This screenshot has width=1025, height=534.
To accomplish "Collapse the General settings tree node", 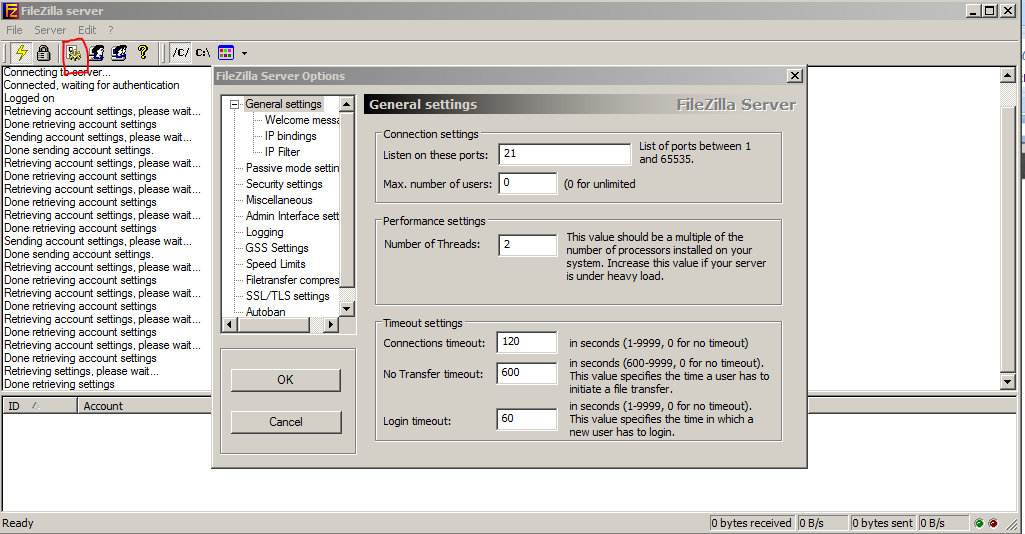I will 234,104.
